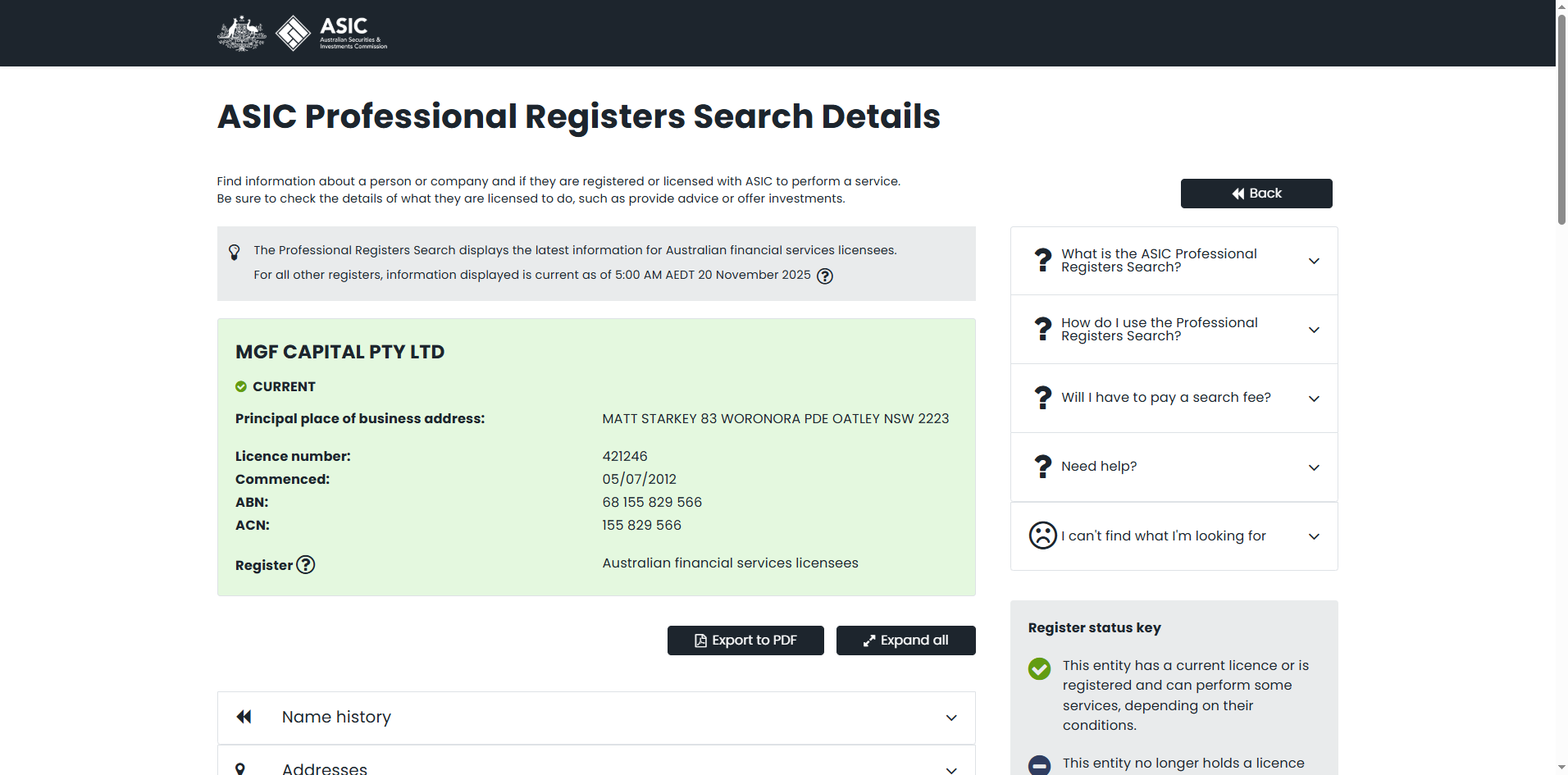Click question mark icon beside 'What is the ASIC'

pos(1043,260)
